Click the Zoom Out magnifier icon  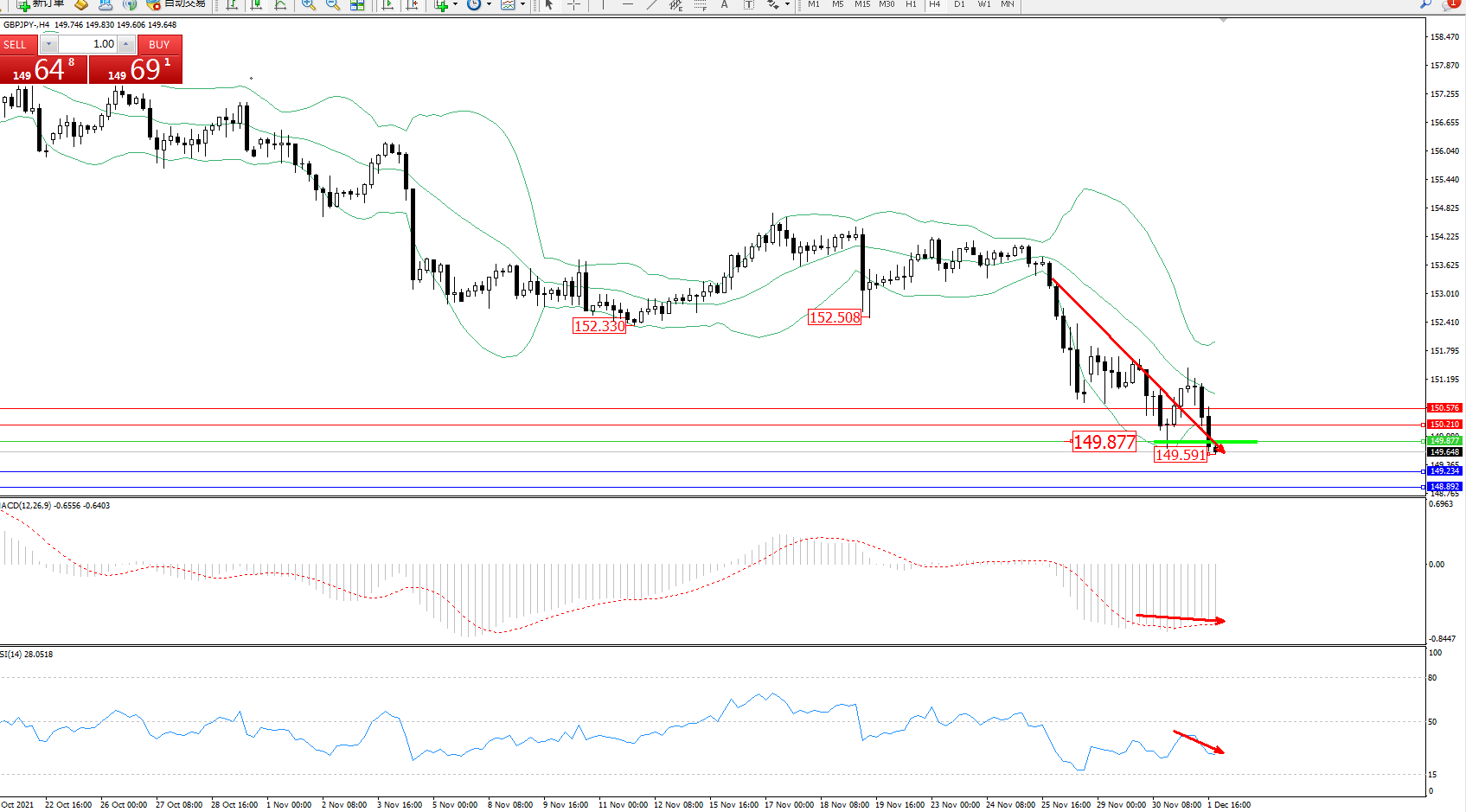[x=332, y=4]
